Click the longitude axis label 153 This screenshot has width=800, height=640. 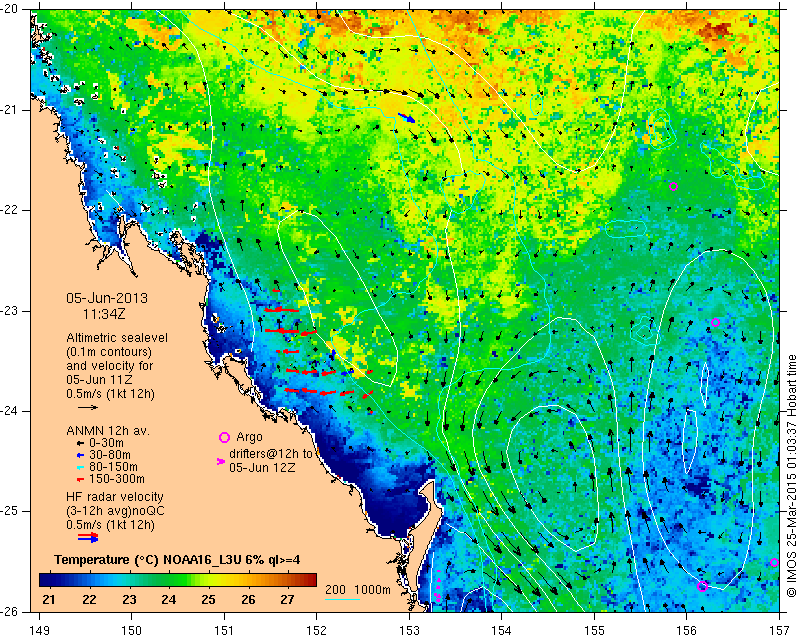409,631
